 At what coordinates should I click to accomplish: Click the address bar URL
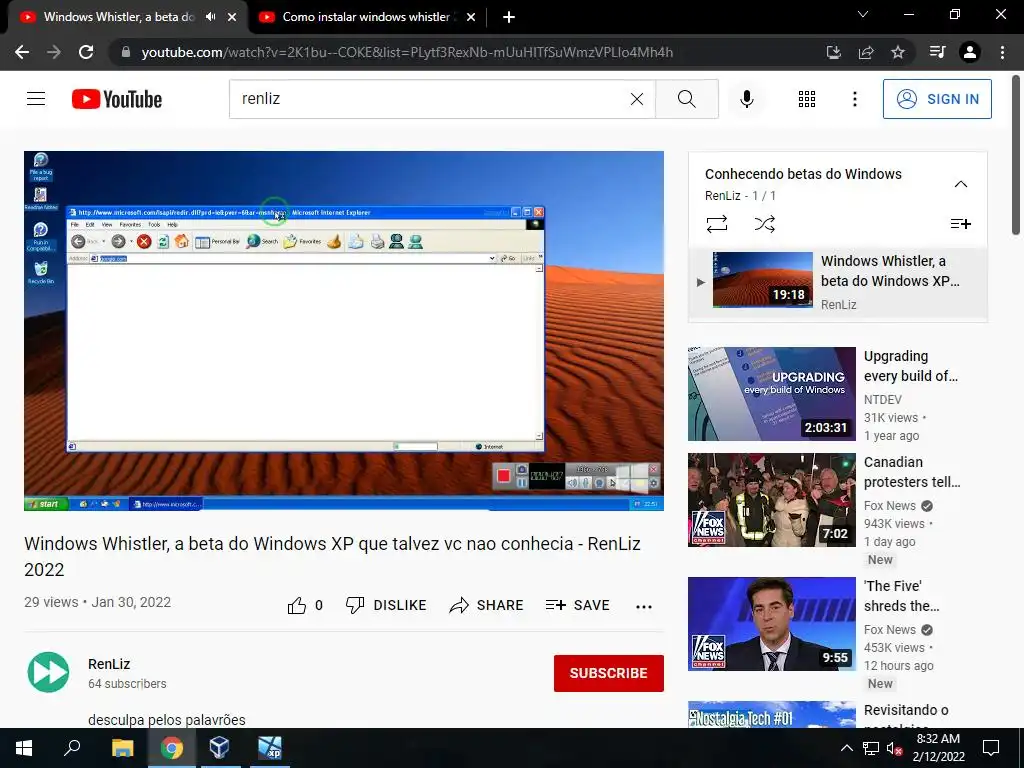pos(407,52)
